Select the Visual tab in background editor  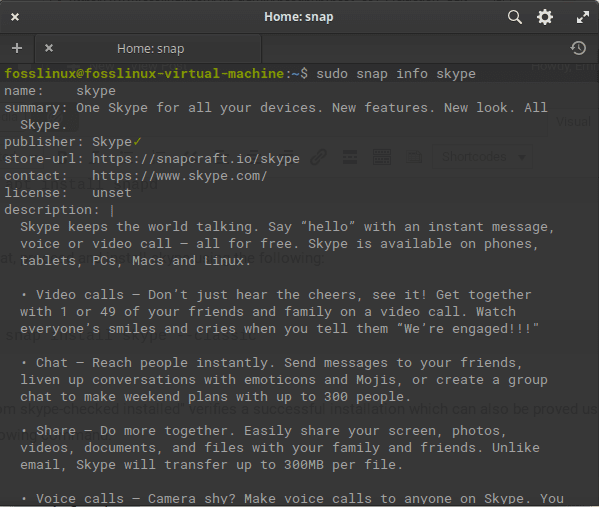click(x=573, y=122)
